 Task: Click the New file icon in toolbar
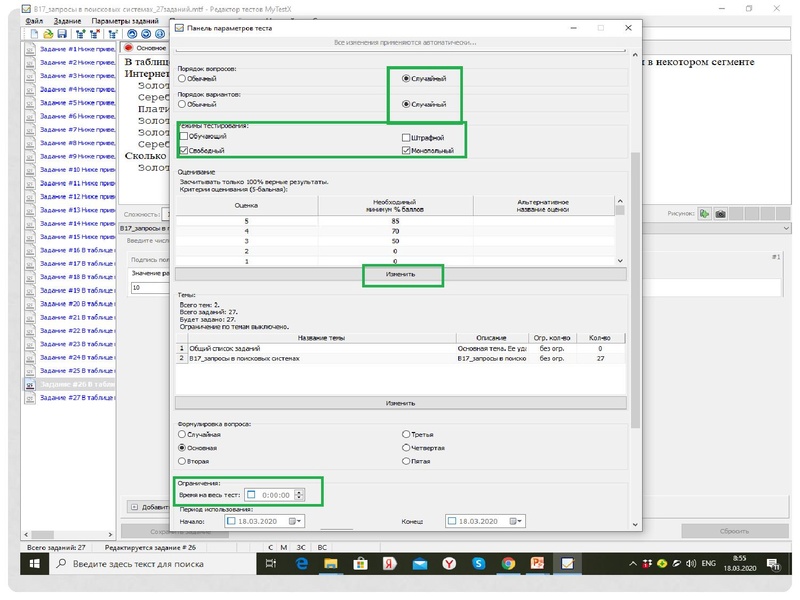(x=33, y=33)
